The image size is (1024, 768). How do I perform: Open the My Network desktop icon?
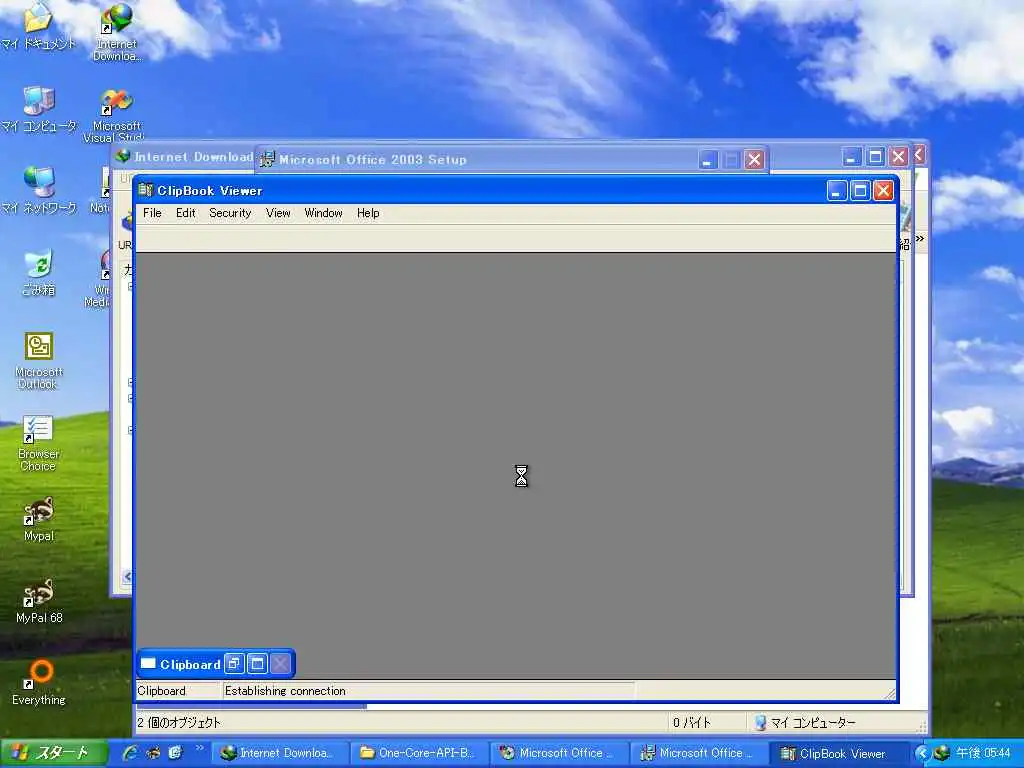tap(39, 189)
